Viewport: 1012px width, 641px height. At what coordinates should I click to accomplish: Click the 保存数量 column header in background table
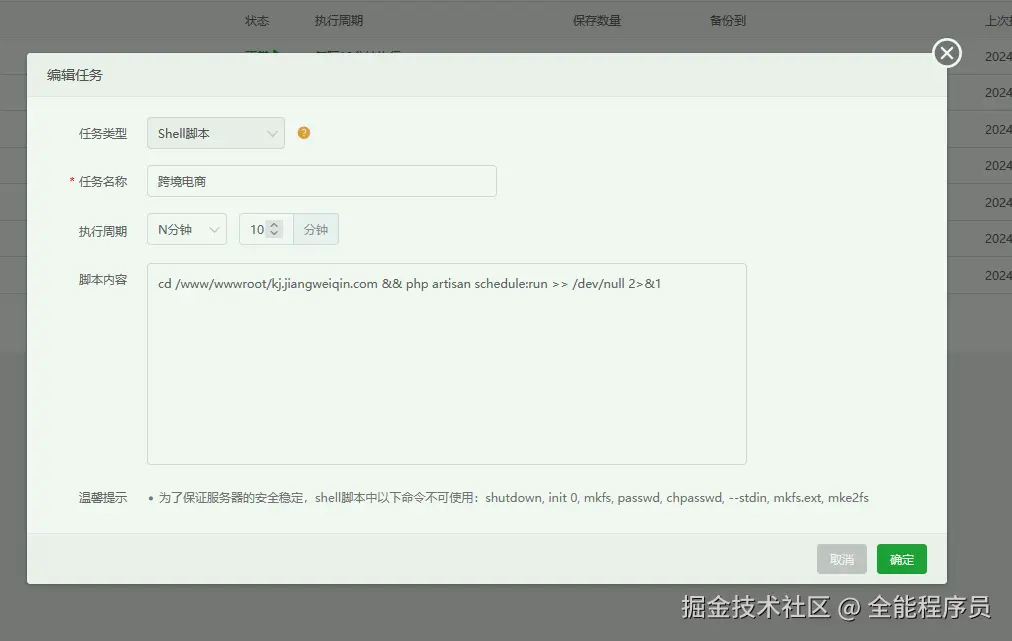[x=597, y=21]
